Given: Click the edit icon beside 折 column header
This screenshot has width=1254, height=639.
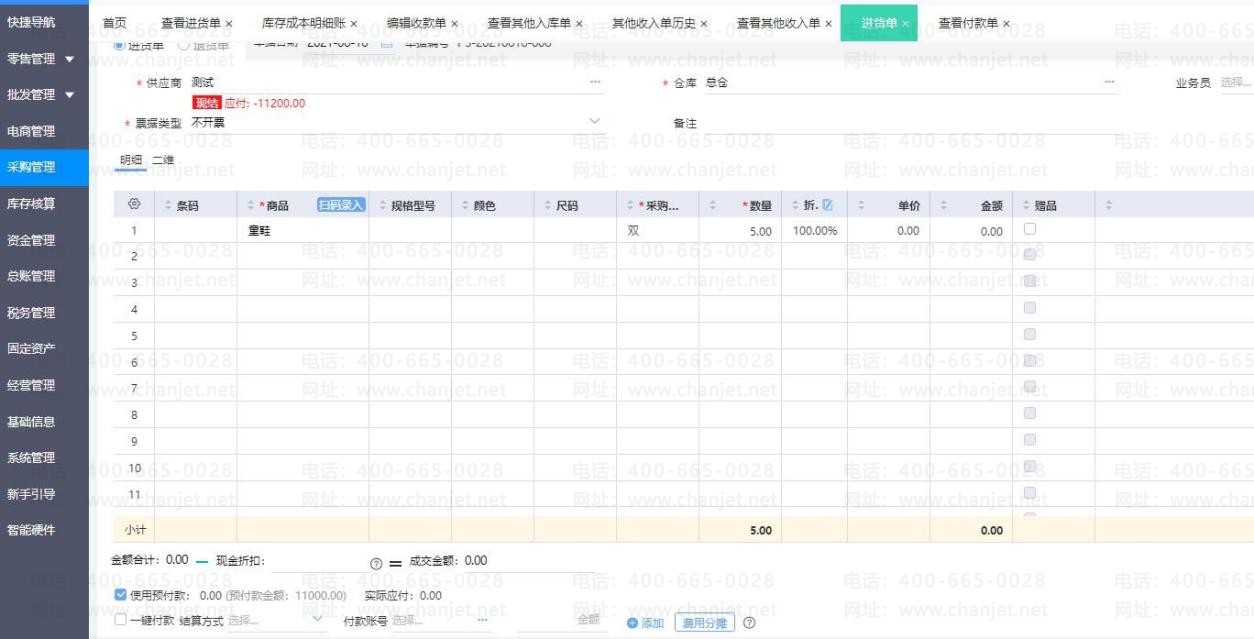Looking at the screenshot, I should coord(827,205).
